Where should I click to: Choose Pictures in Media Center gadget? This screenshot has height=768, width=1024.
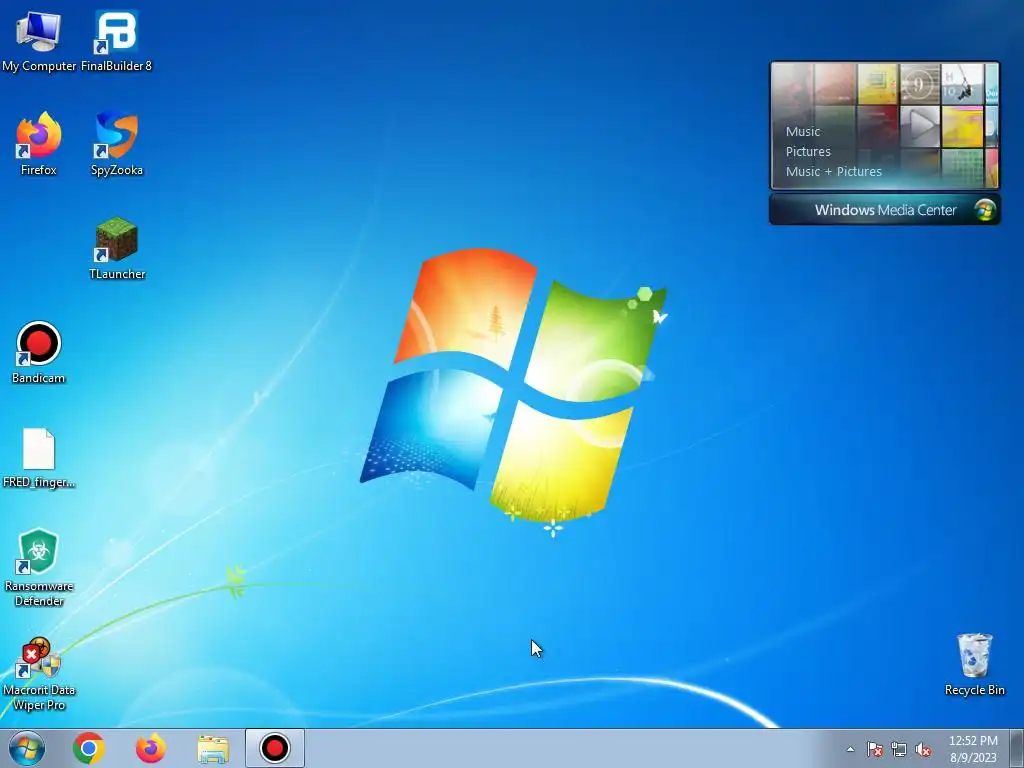808,152
